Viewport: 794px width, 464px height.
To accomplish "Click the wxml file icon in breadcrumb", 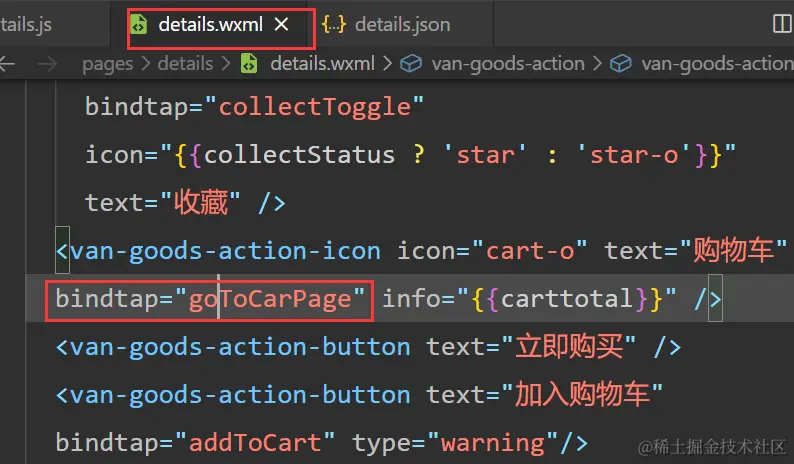I will pyautogui.click(x=249, y=64).
